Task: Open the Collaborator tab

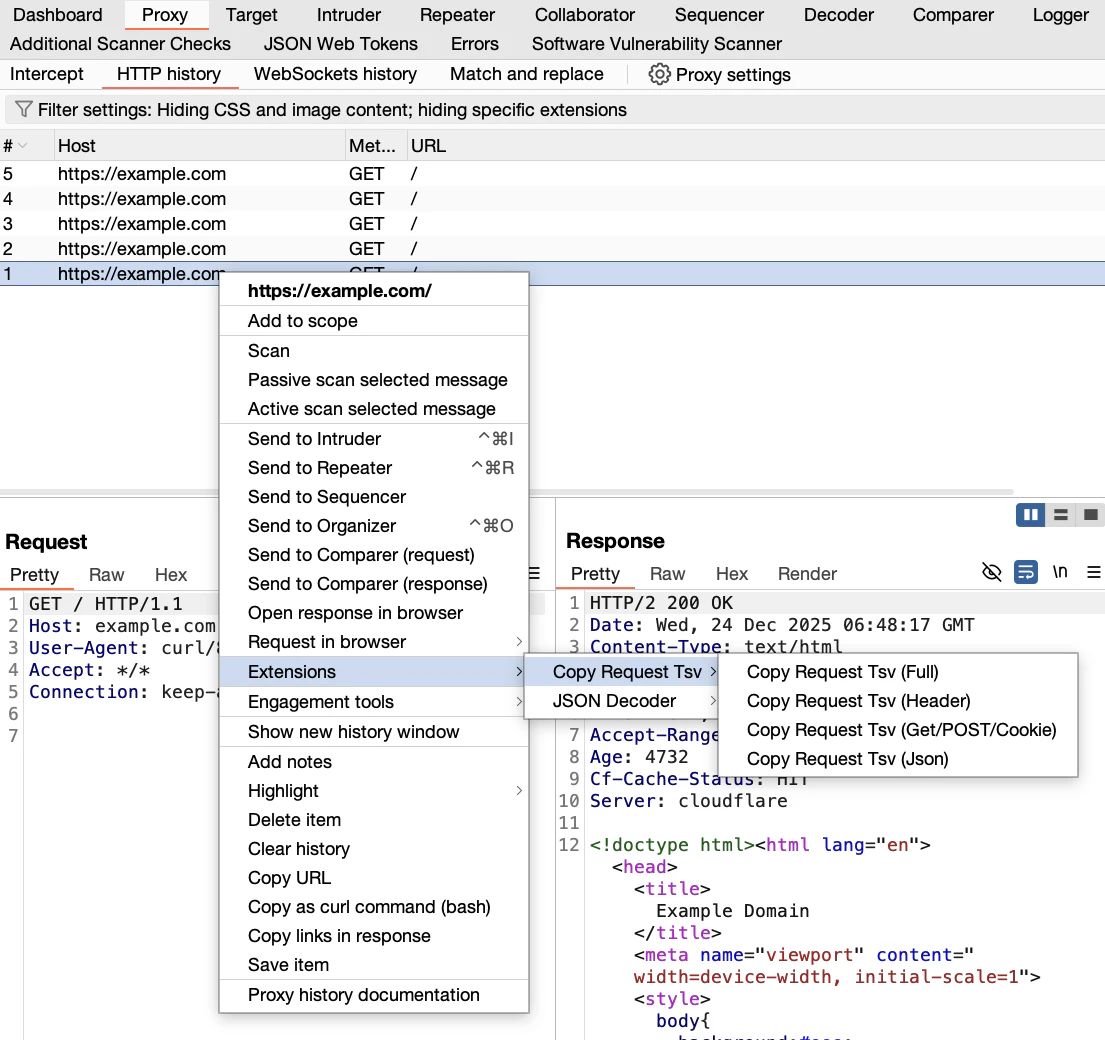Action: point(585,15)
